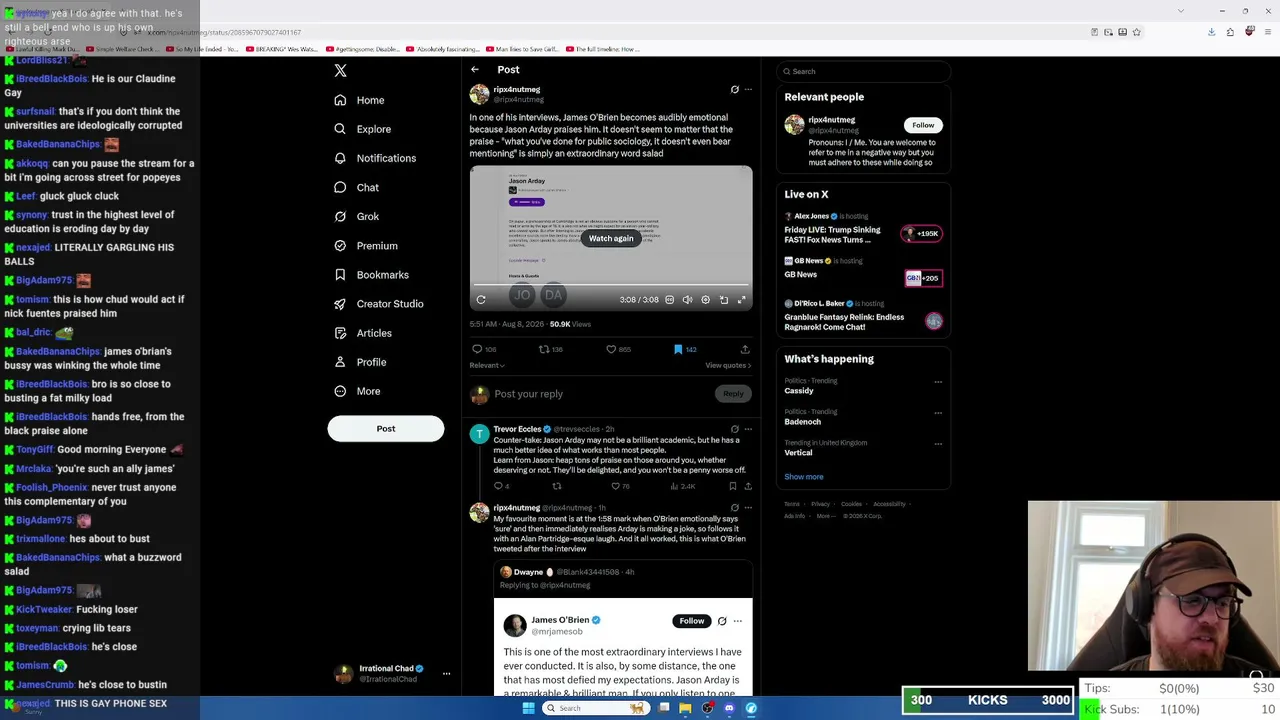The width and height of the screenshot is (1280, 720).
Task: Open the Irrational Chad account menu
Action: [x=392, y=674]
